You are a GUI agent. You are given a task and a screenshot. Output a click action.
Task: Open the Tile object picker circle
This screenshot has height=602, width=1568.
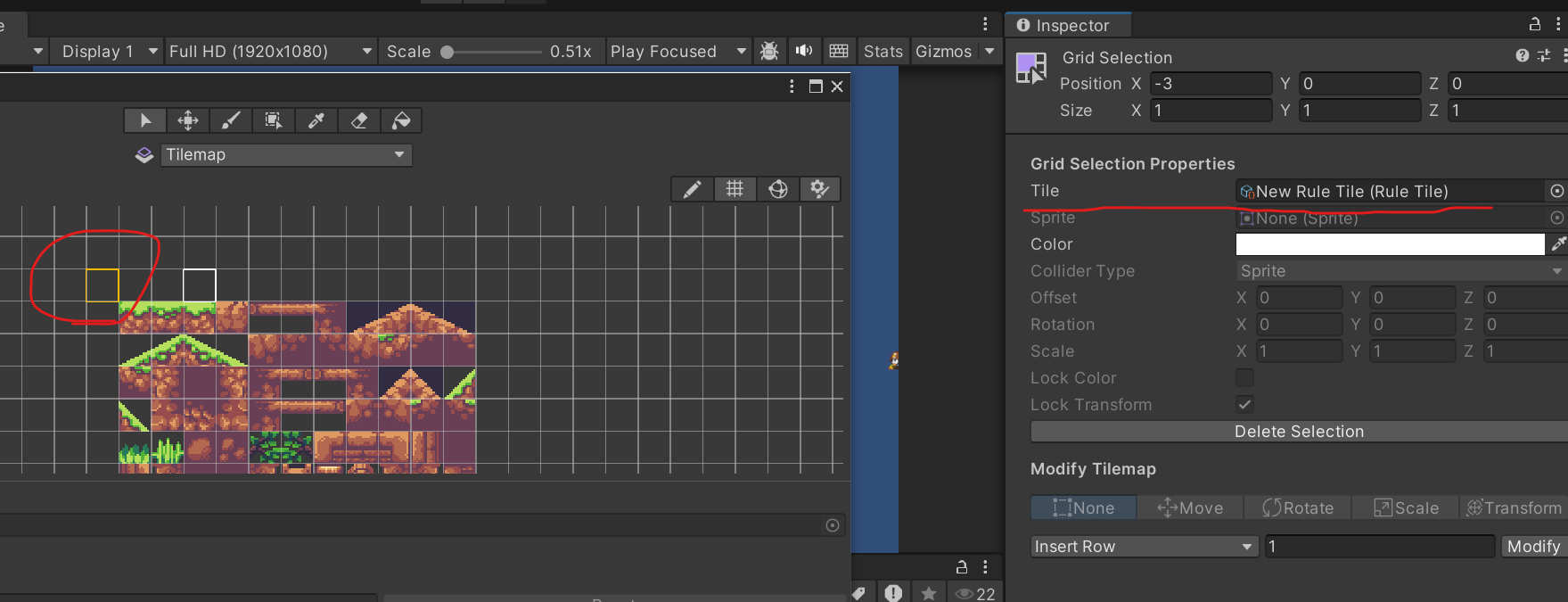coord(1556,191)
